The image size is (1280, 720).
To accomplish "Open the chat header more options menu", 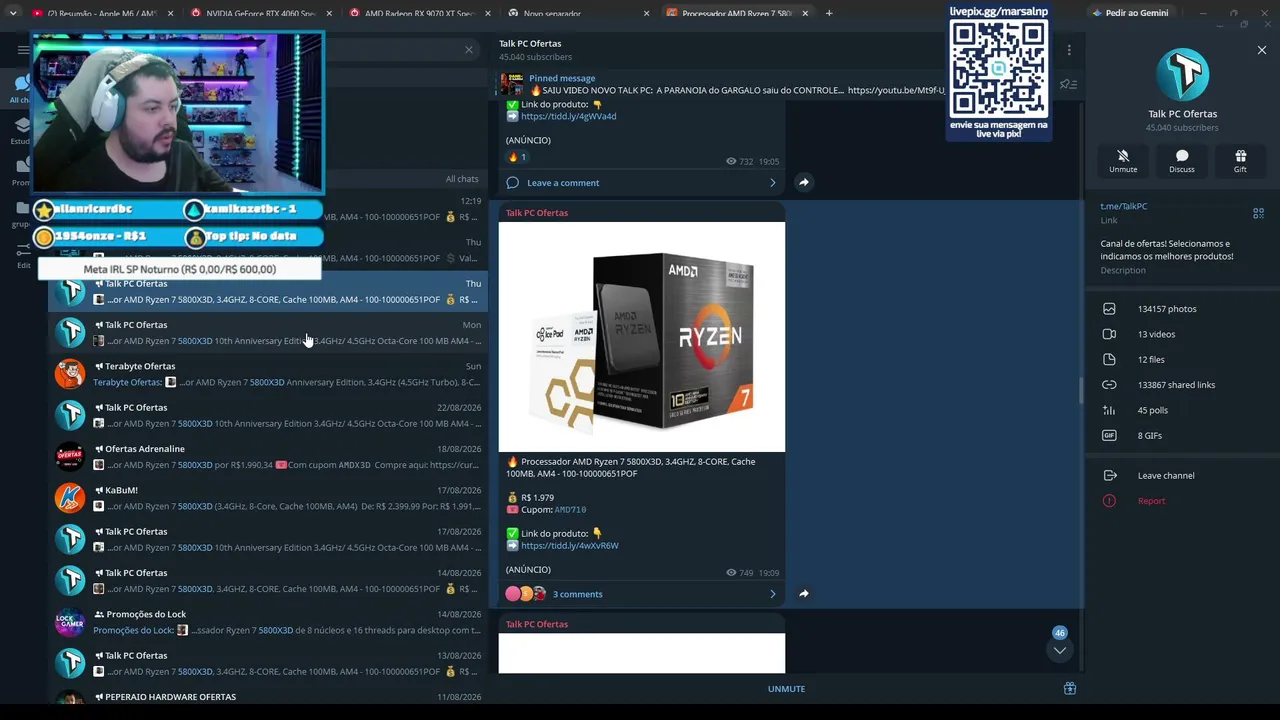I will 1069,50.
